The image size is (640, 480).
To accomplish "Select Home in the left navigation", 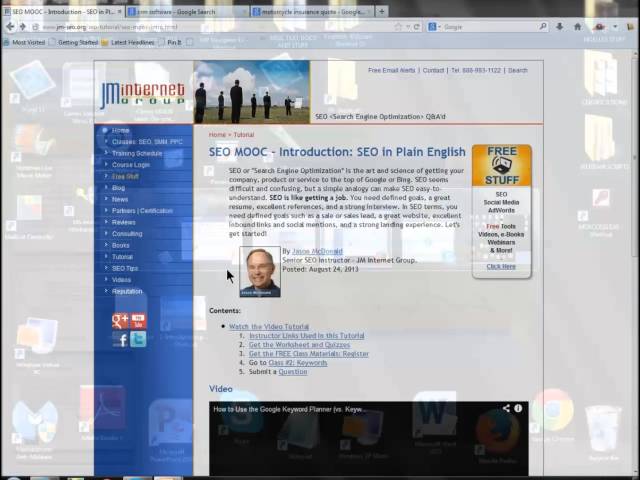I will pos(120,130).
